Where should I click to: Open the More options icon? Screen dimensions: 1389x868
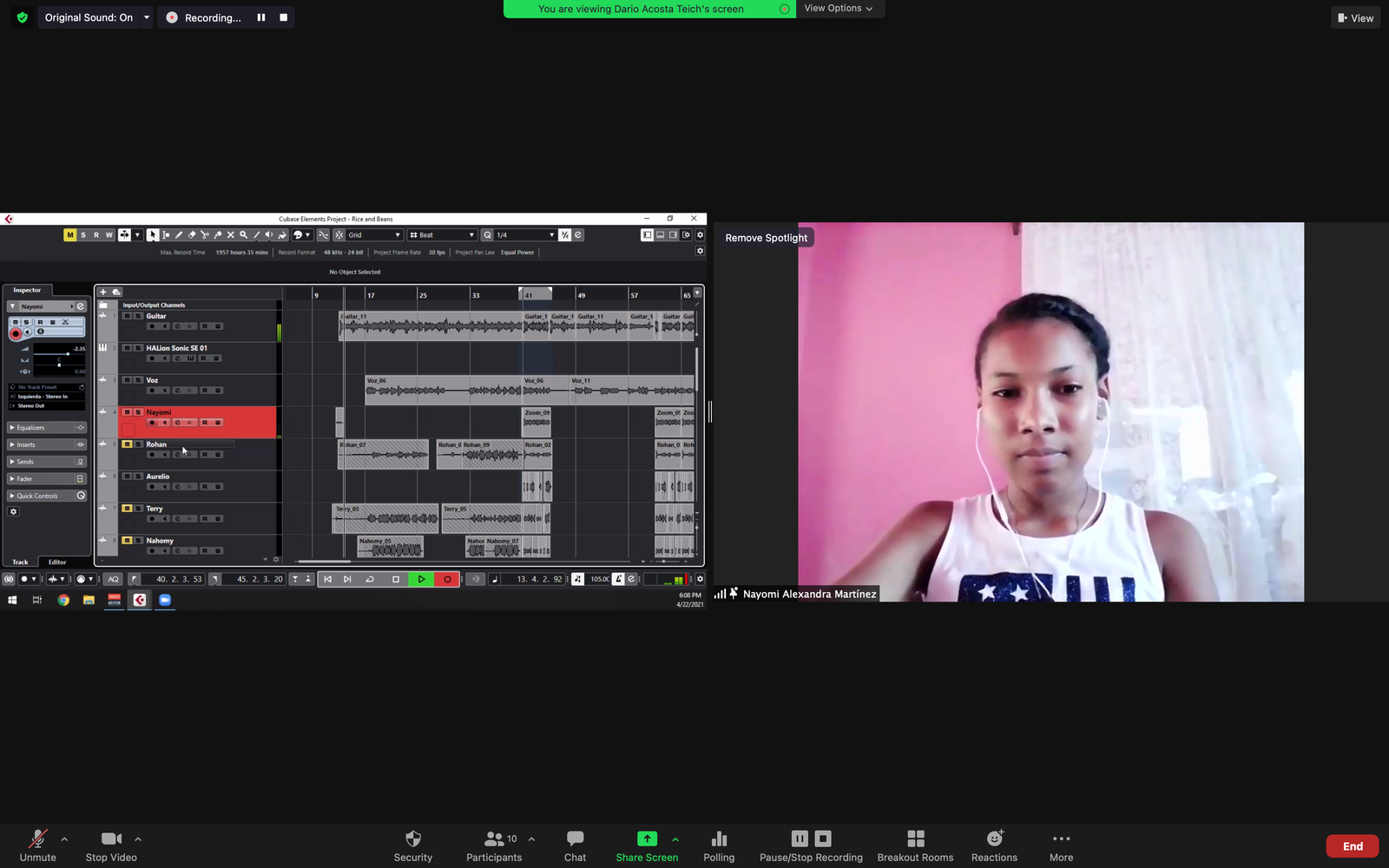1061,838
